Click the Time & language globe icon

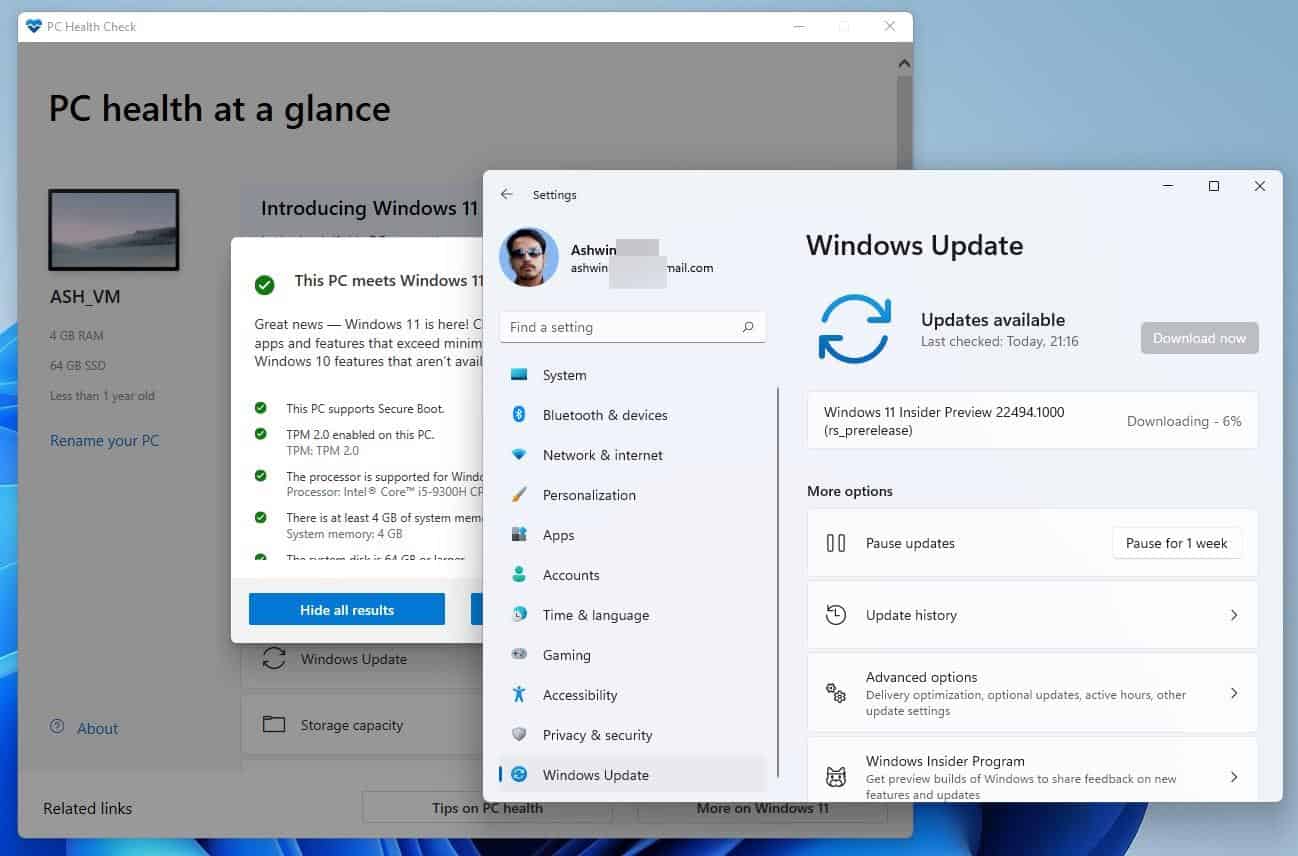coord(519,615)
